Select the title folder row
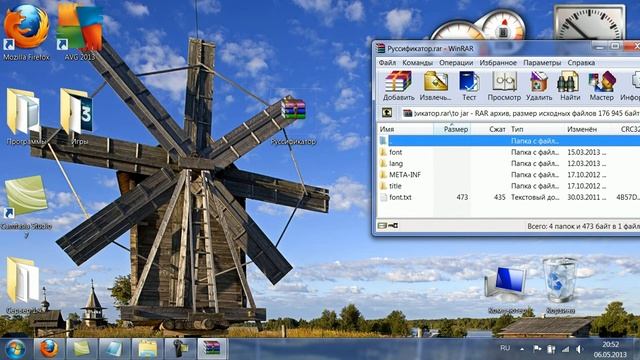640x360 pixels. pyautogui.click(x=509, y=186)
